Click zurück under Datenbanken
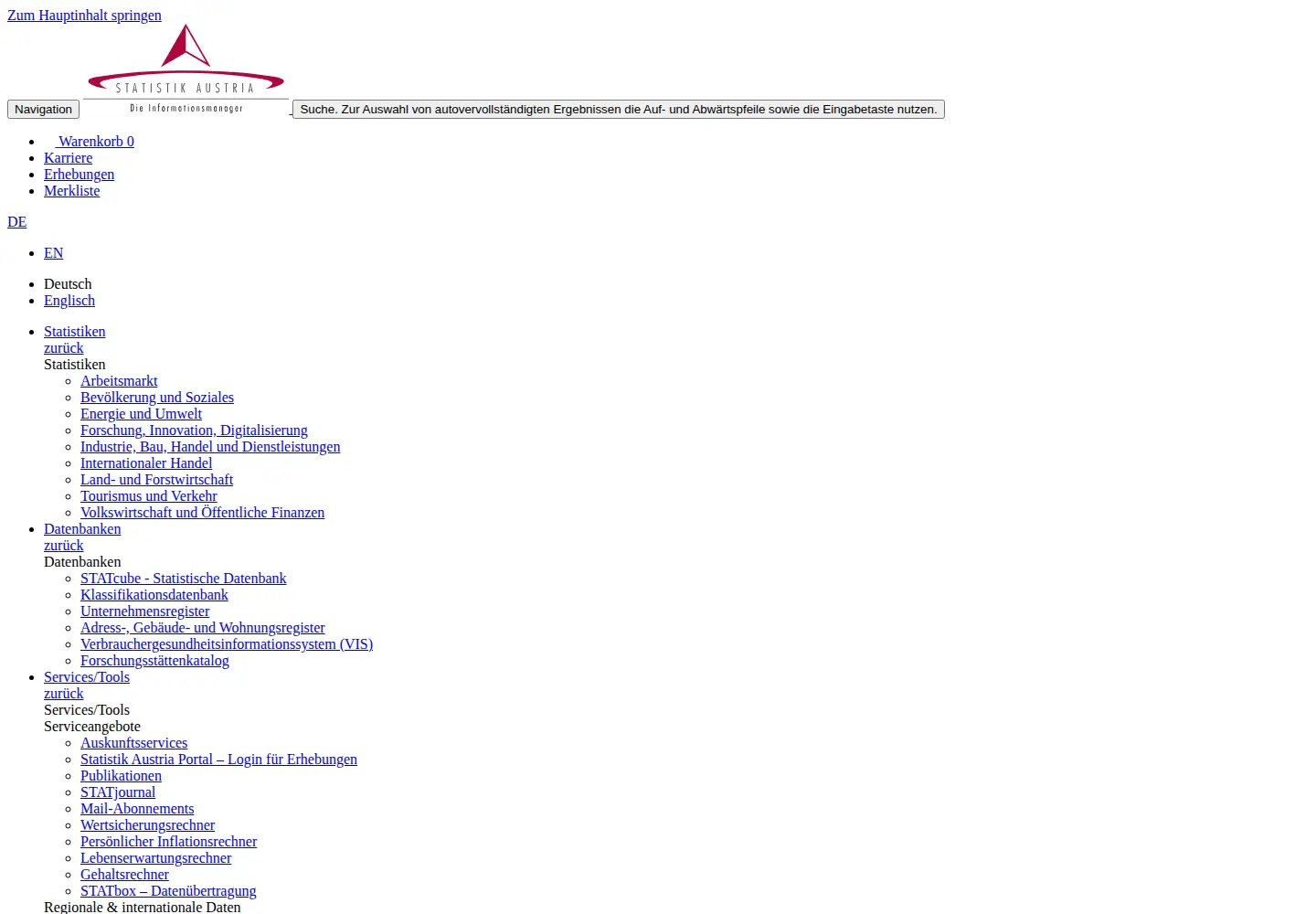1316x914 pixels. [x=64, y=546]
